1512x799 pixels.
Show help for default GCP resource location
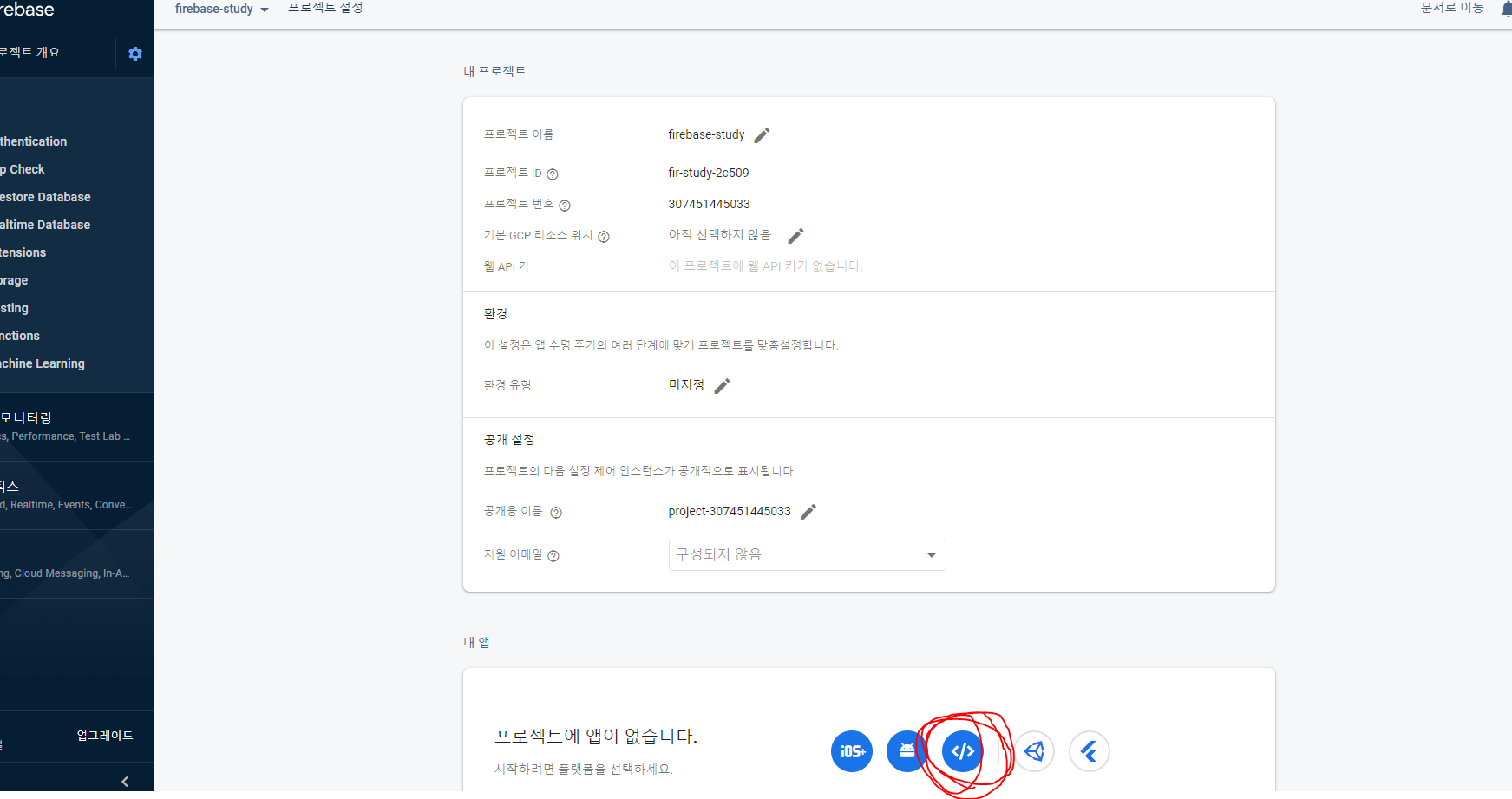pyautogui.click(x=604, y=237)
